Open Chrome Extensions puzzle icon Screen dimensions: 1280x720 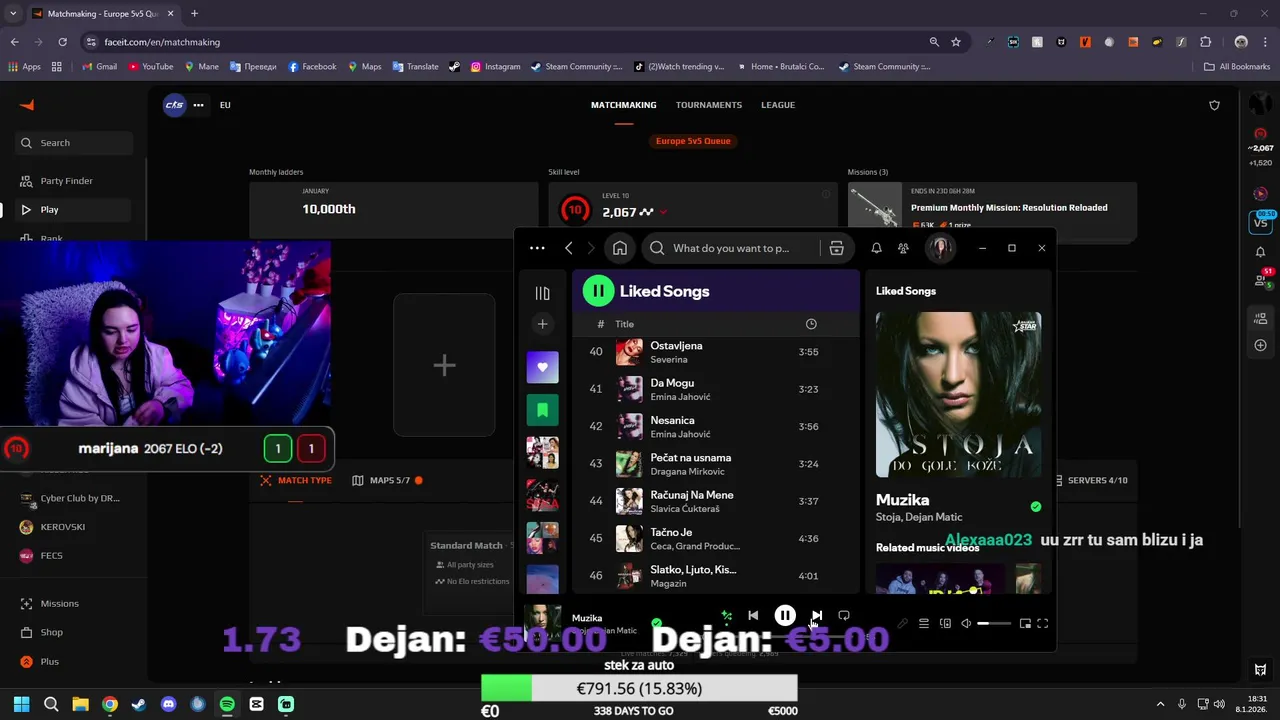(x=1206, y=42)
